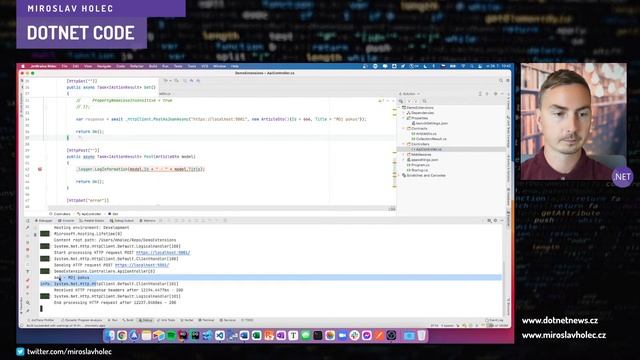The width and height of the screenshot is (640, 360).
Task: Open the NuGet tool window
Action: tap(187, 320)
